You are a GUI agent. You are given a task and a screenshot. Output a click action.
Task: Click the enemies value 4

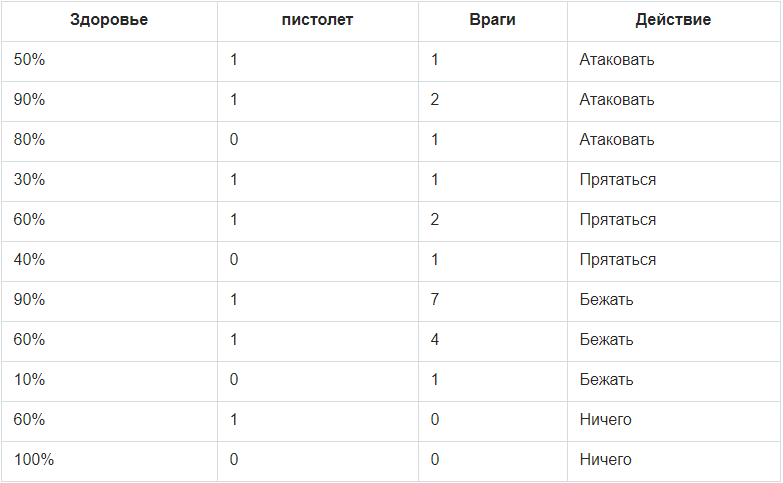click(435, 339)
